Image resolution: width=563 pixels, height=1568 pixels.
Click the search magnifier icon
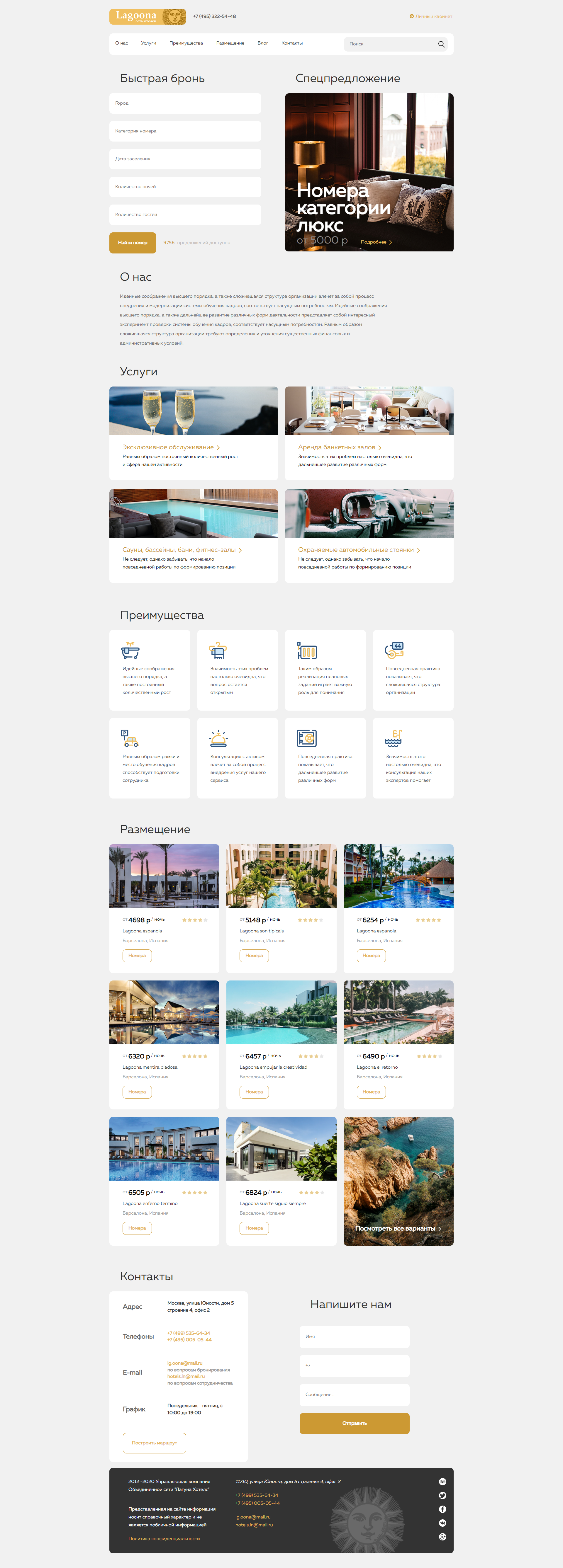tap(441, 44)
